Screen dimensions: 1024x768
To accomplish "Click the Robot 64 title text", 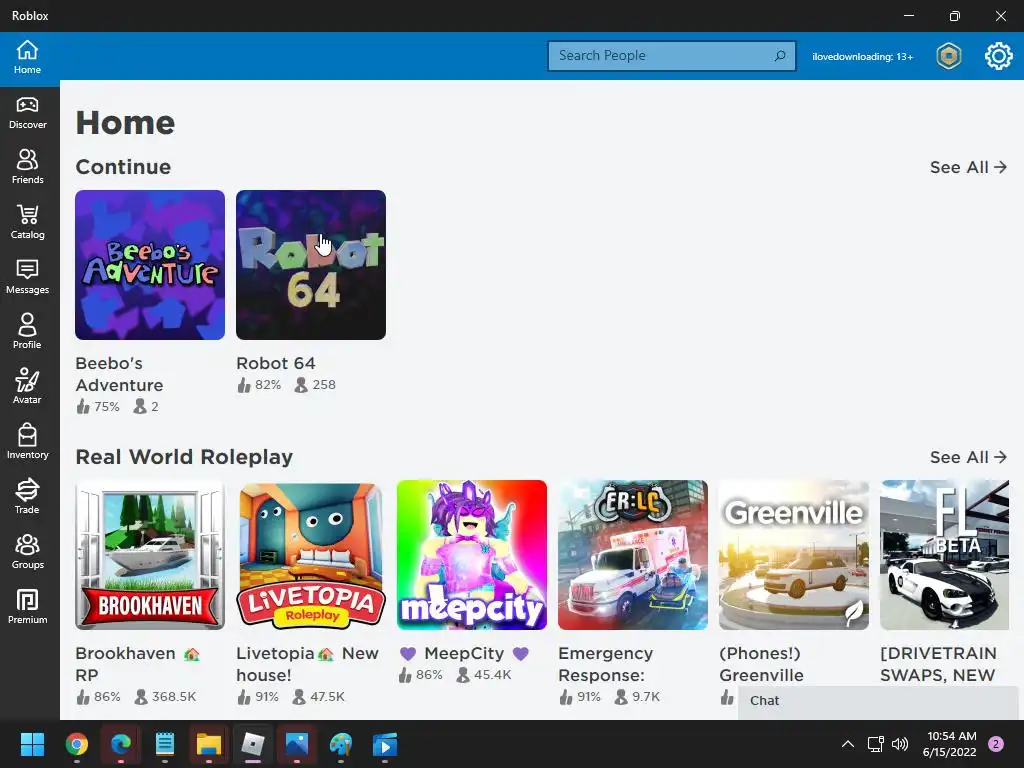I will pos(276,363).
